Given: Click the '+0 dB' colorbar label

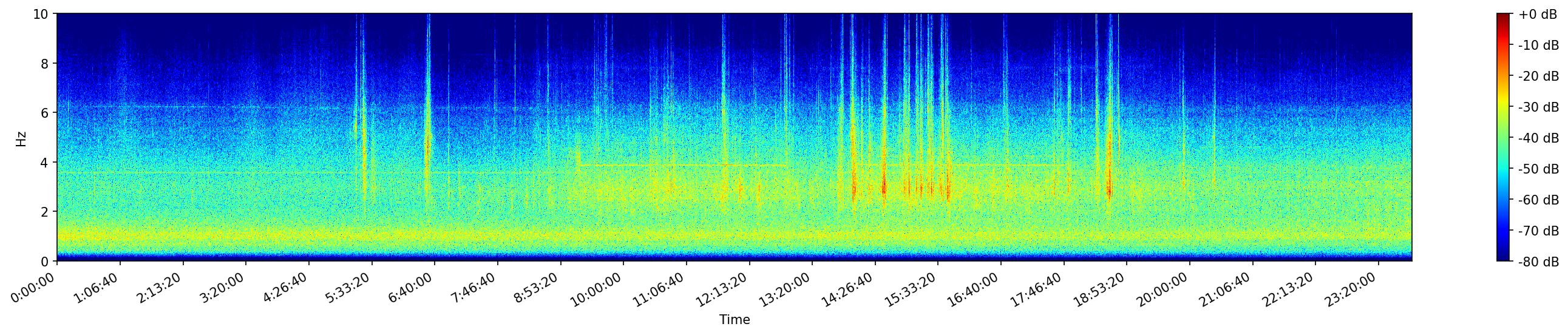Looking at the screenshot, I should coord(1537,15).
